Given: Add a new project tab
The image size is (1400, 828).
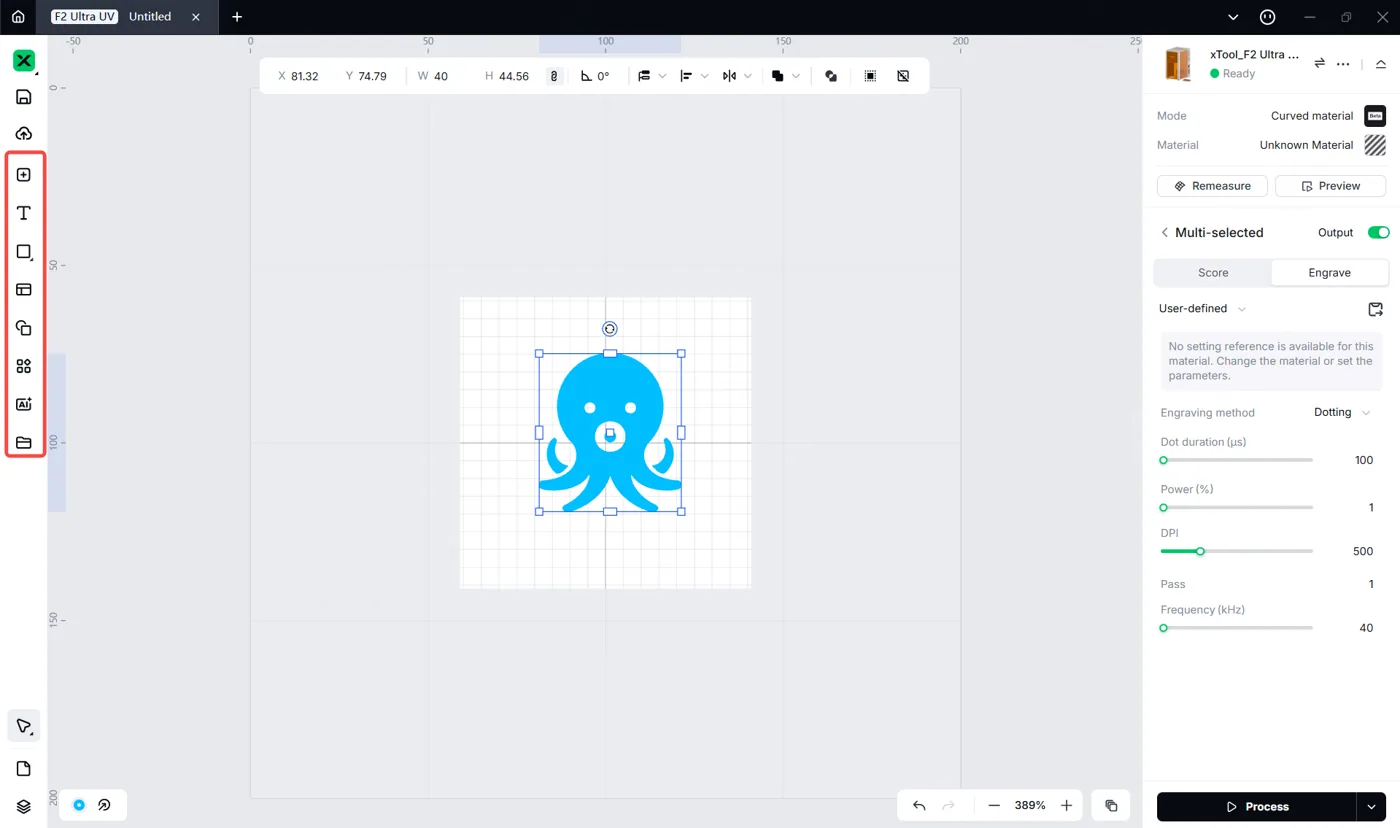Looking at the screenshot, I should 237,17.
